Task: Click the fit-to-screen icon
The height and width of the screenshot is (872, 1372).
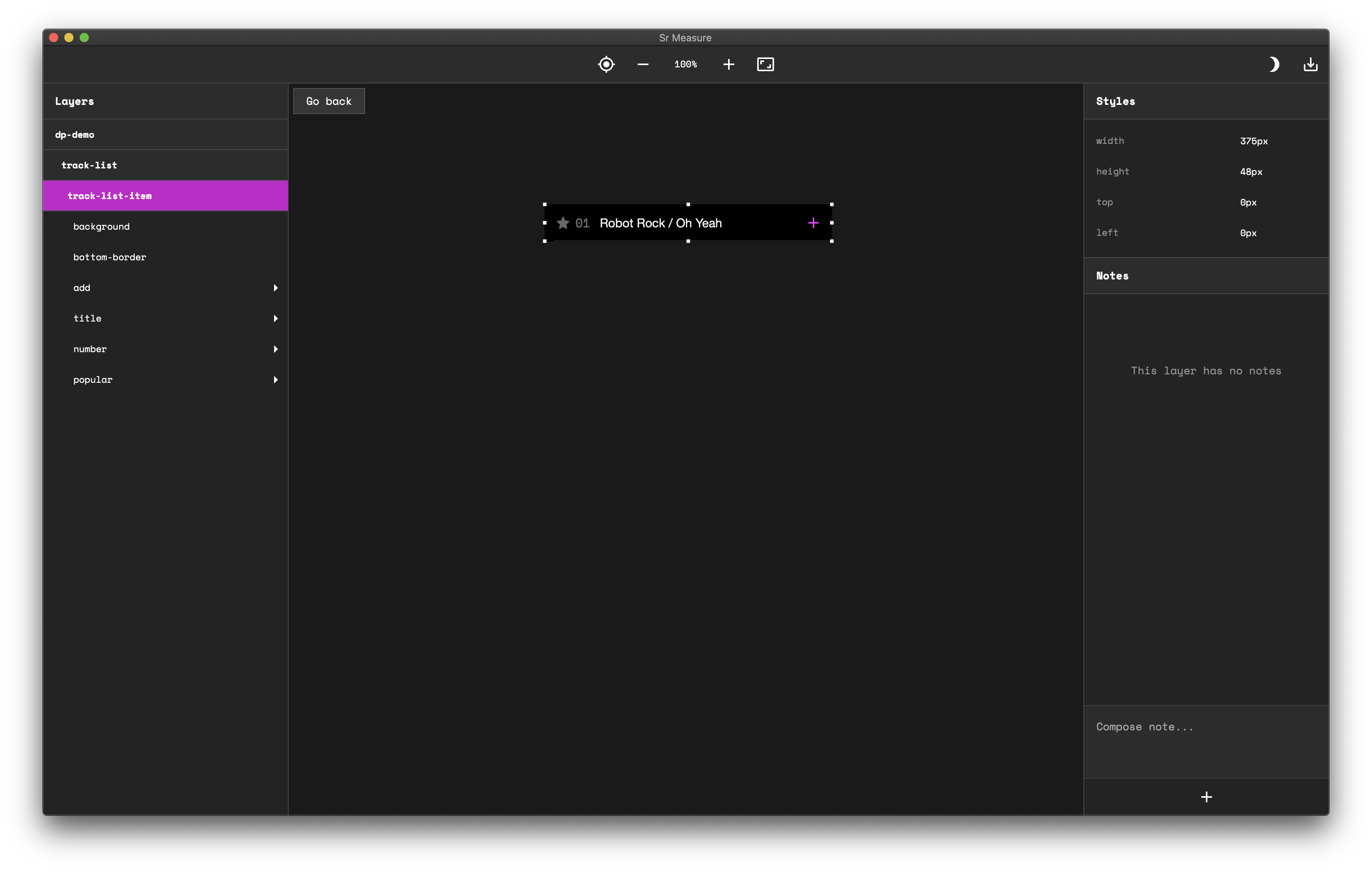Action: [x=765, y=64]
